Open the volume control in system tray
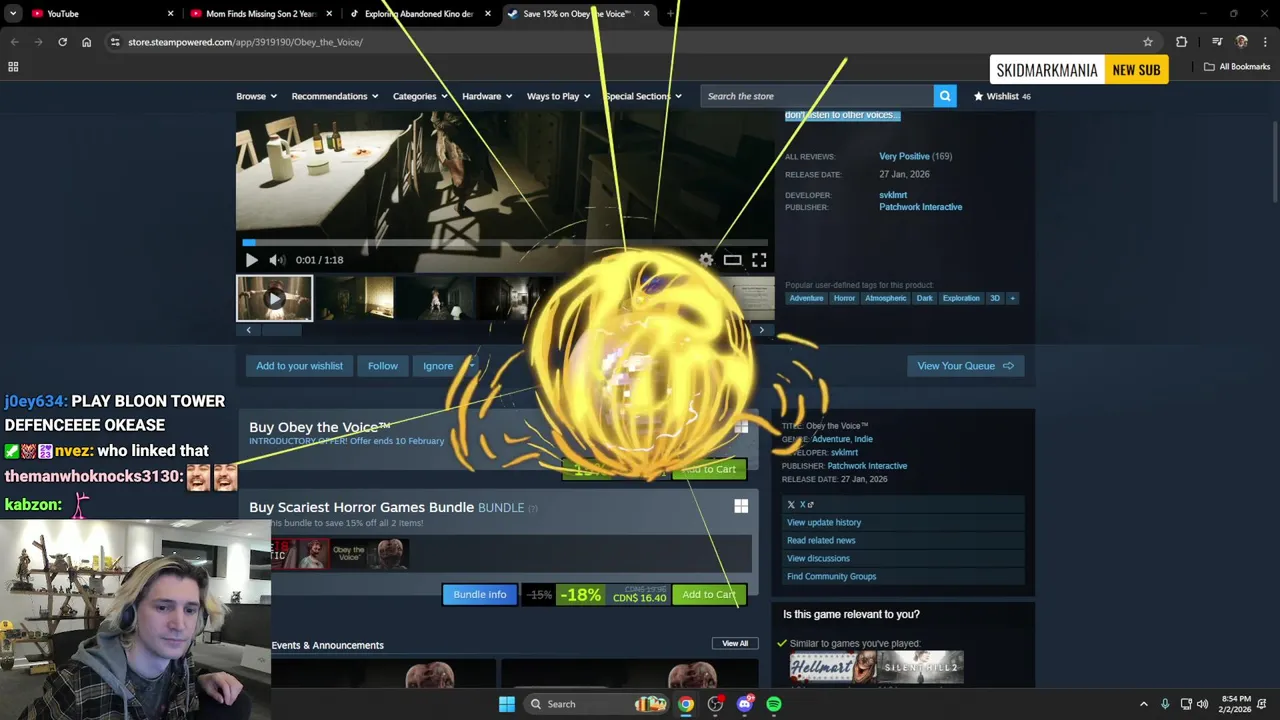The height and width of the screenshot is (720, 1280). 1202,704
